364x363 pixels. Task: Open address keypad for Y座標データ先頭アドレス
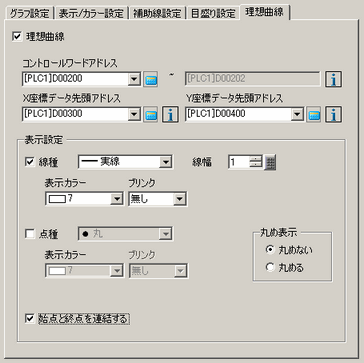click(313, 115)
